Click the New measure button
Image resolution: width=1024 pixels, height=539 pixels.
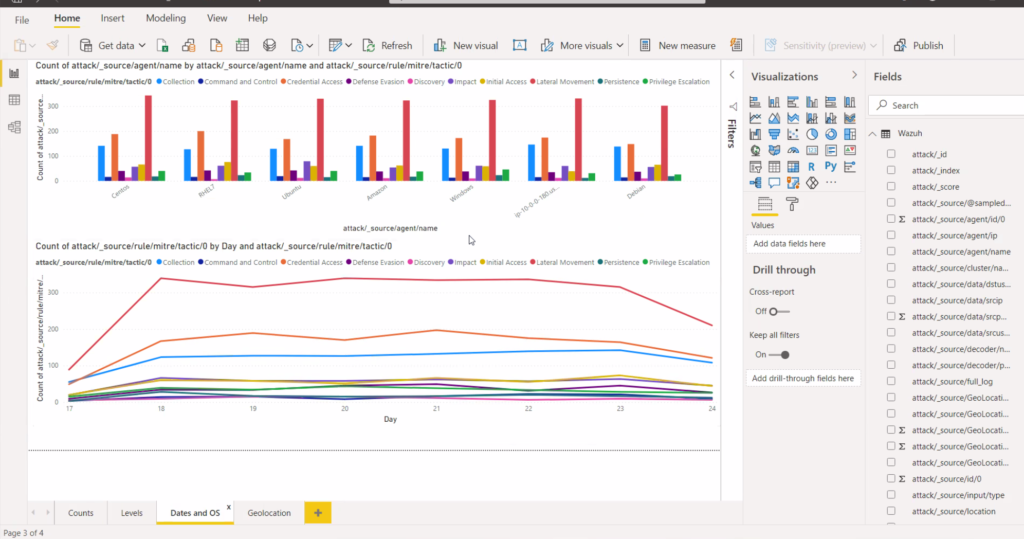677,46
